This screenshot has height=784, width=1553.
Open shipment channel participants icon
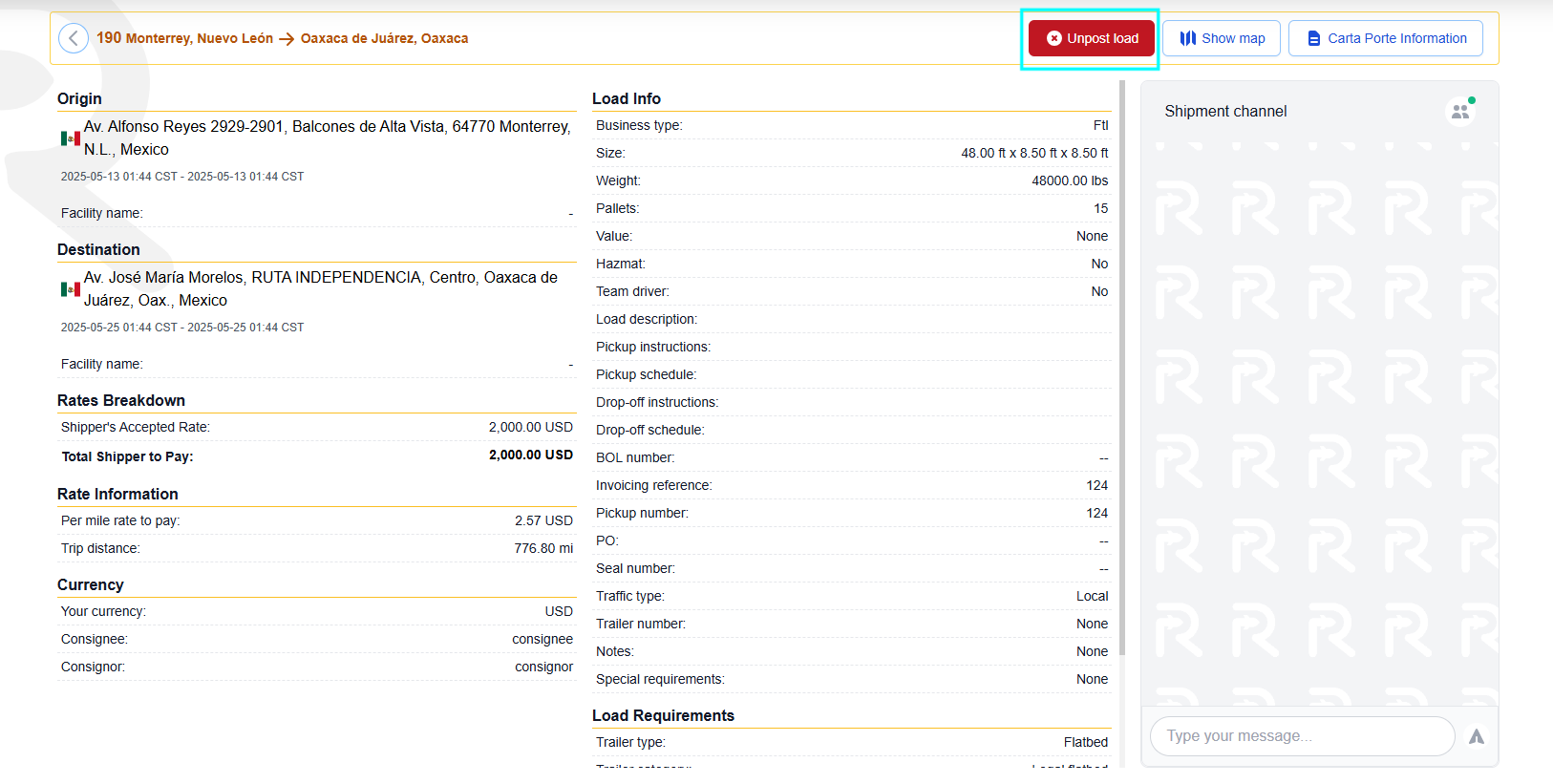pos(1460,111)
